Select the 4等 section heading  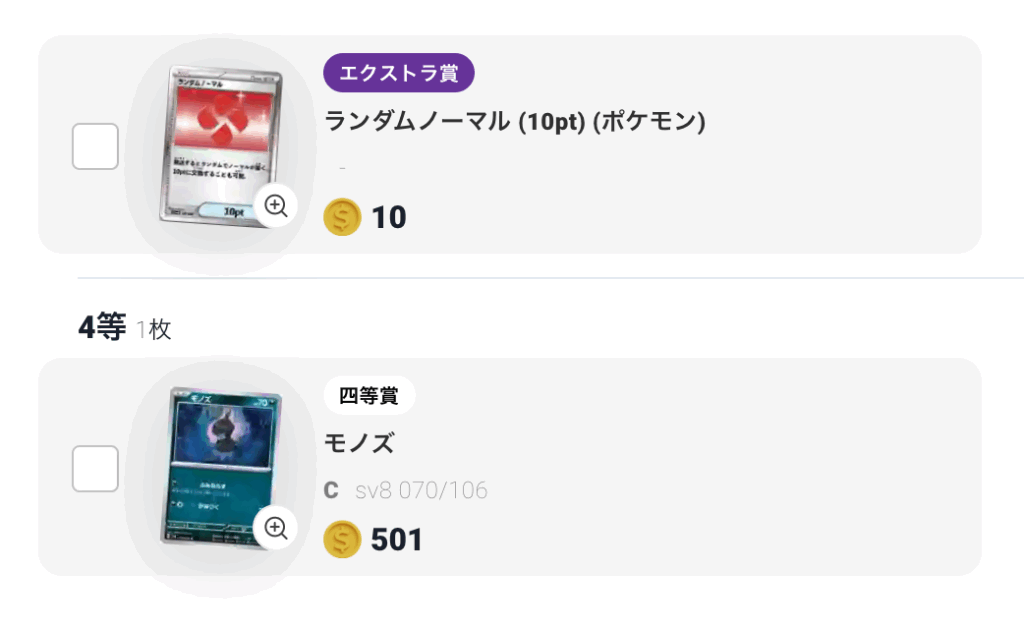tap(102, 327)
